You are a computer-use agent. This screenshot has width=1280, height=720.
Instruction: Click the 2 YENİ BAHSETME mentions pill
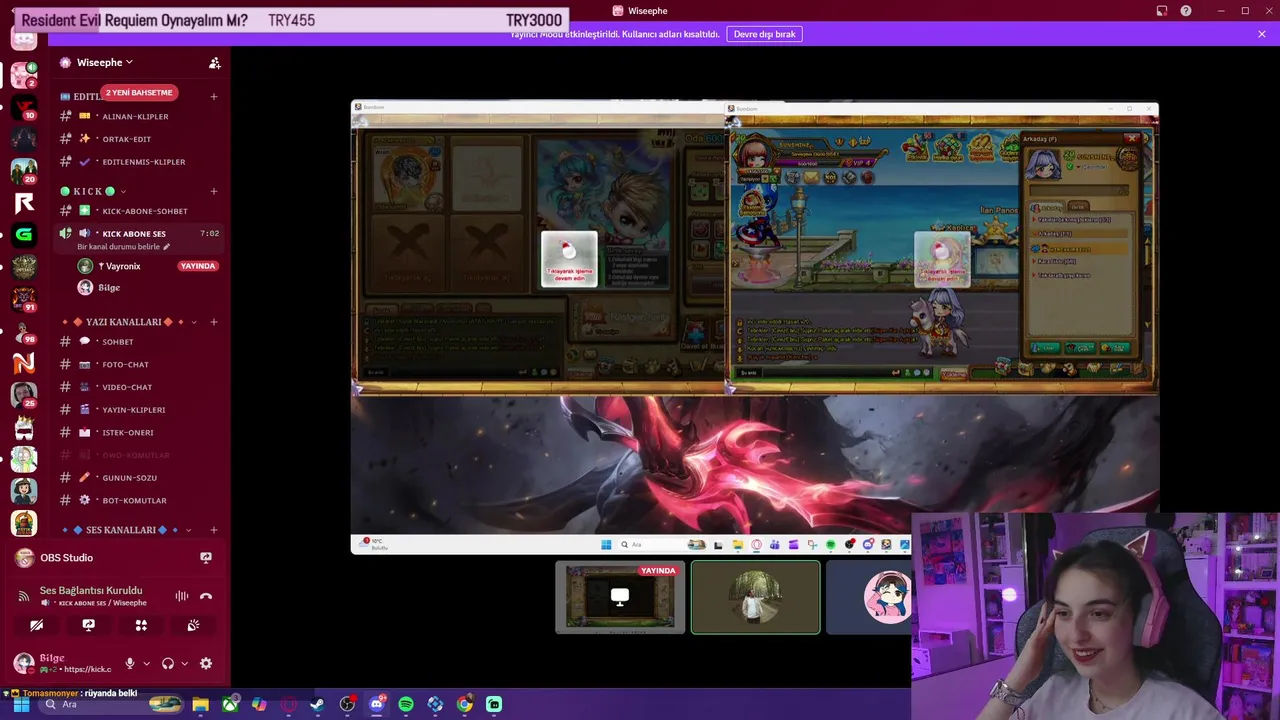(x=140, y=92)
